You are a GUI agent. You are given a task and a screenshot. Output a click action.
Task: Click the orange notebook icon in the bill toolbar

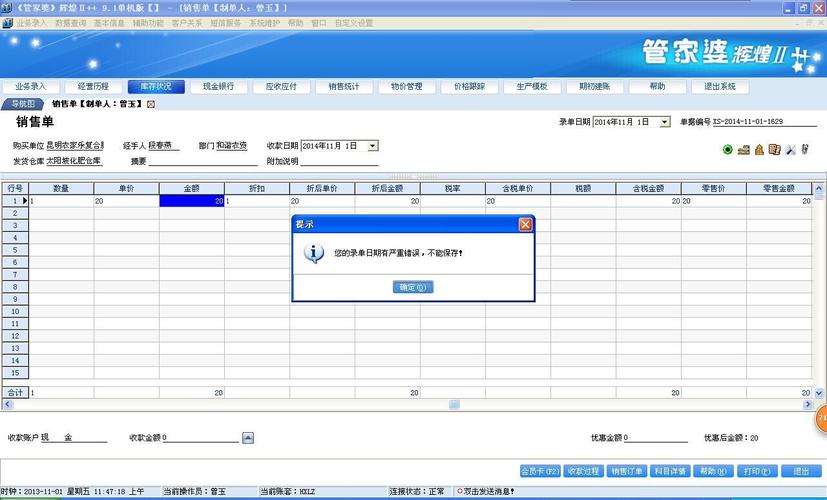pos(774,150)
